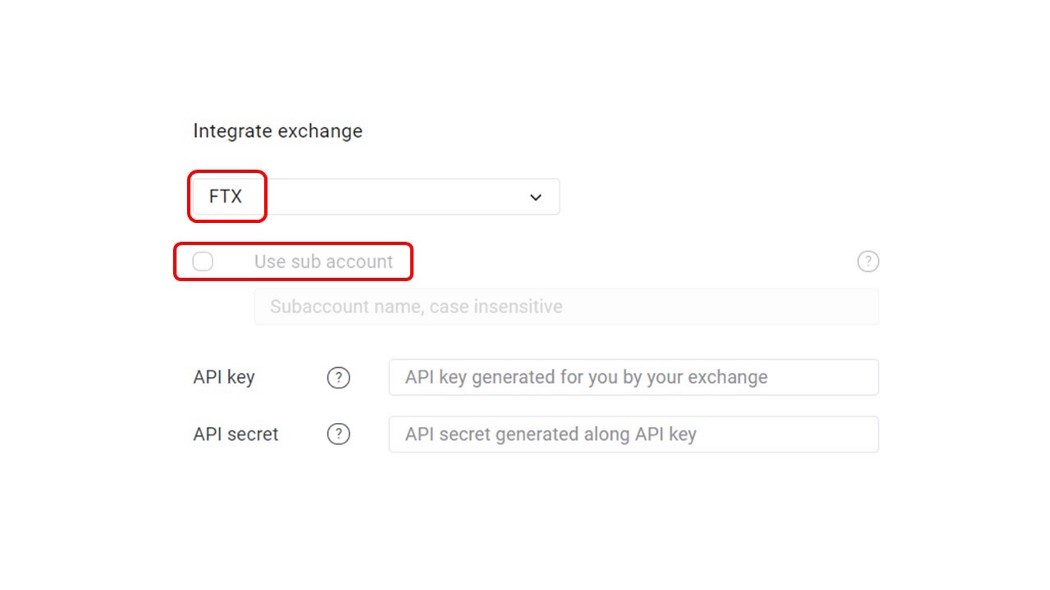
Task: Click the API key label
Action: 224,378
